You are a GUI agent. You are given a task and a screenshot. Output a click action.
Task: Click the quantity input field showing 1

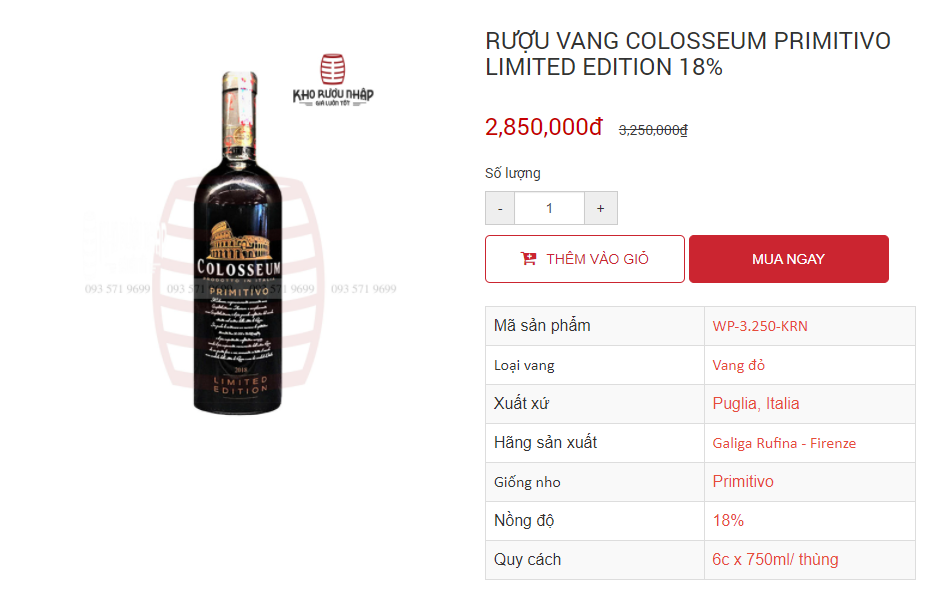[549, 208]
